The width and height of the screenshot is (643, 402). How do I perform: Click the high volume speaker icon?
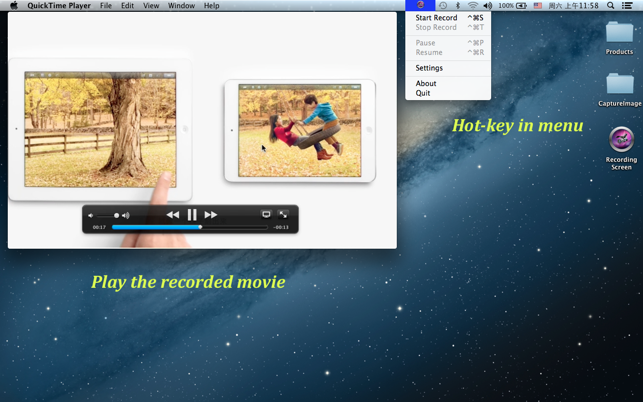(x=126, y=215)
